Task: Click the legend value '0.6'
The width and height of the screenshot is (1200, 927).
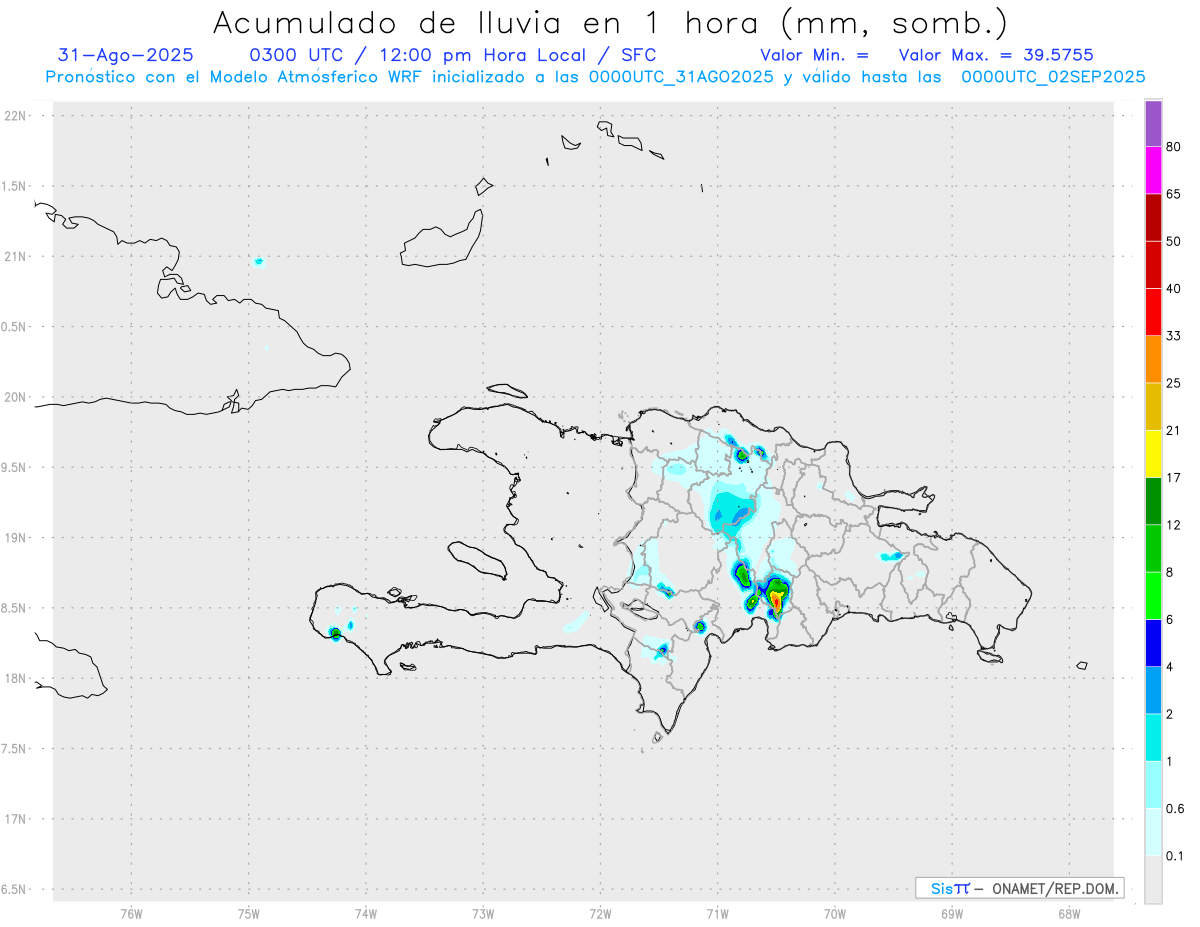Action: (x=1176, y=809)
